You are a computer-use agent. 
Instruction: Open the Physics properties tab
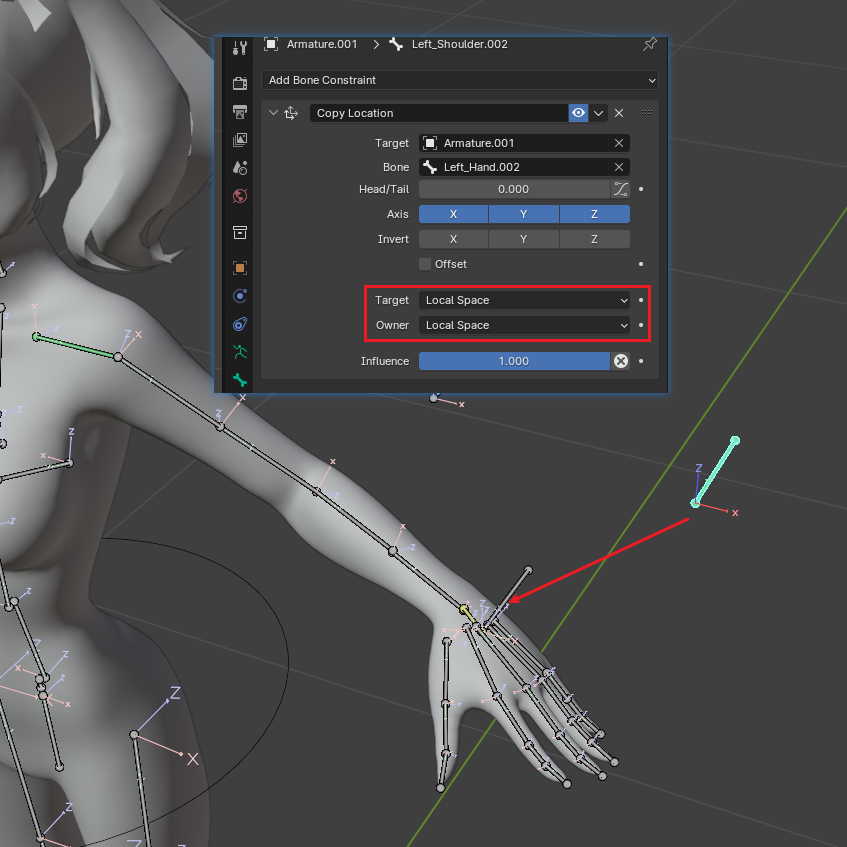pyautogui.click(x=240, y=296)
